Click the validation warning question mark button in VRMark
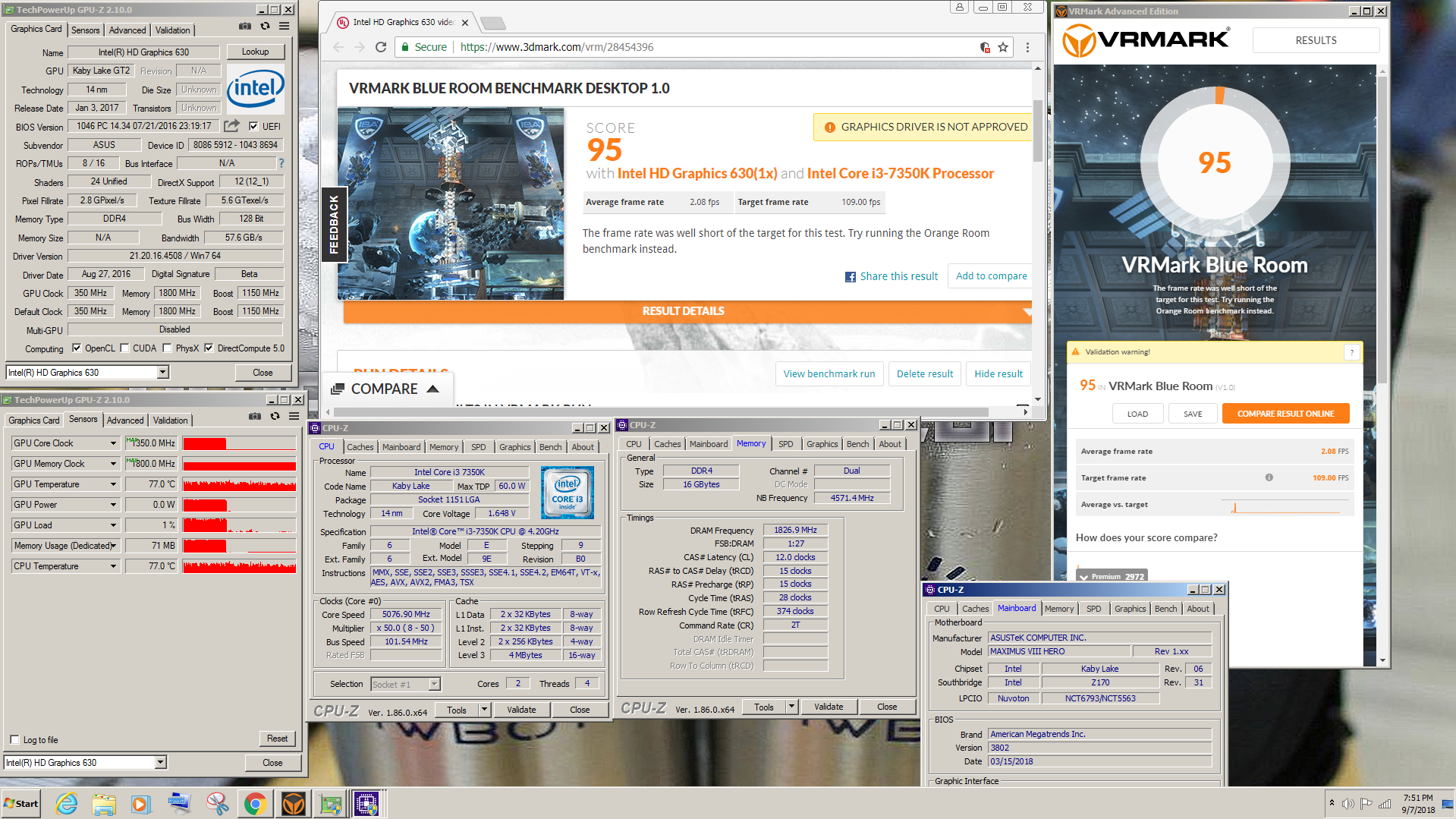Screen dimensions: 1456x819 [1352, 352]
